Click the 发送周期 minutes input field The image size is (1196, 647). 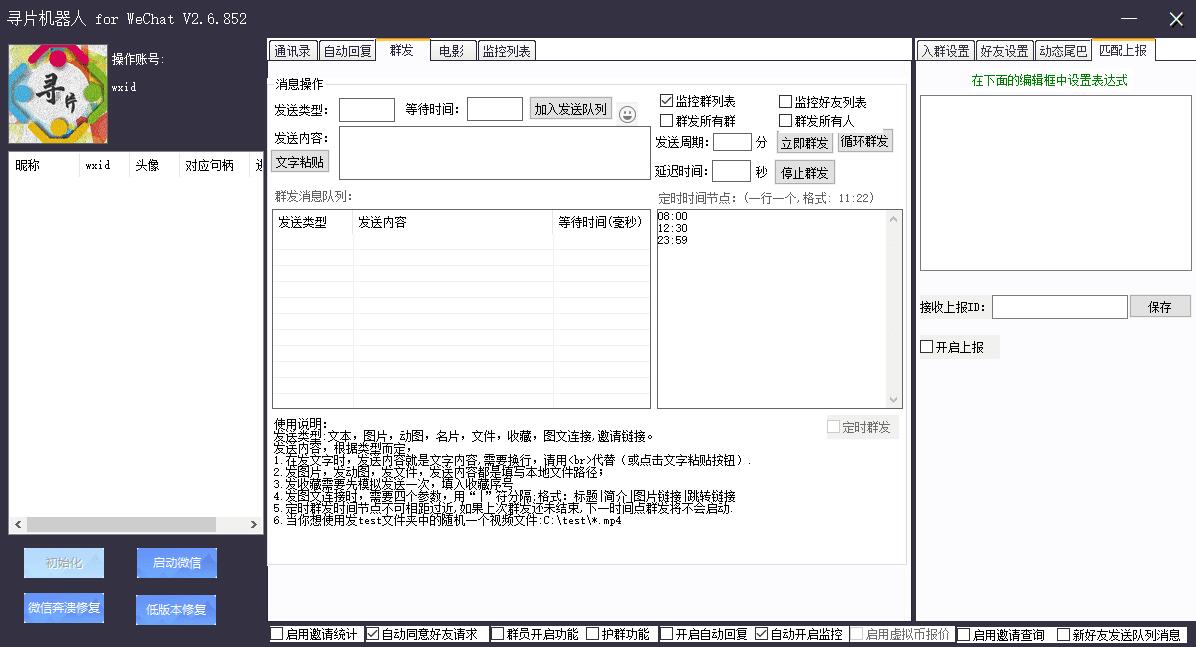coord(732,142)
